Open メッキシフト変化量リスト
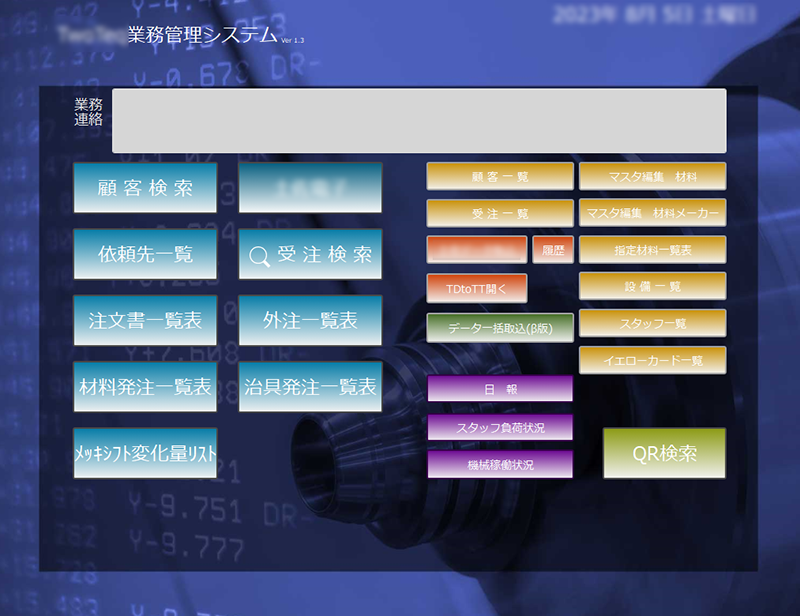This screenshot has height=616, width=800. coord(145,453)
